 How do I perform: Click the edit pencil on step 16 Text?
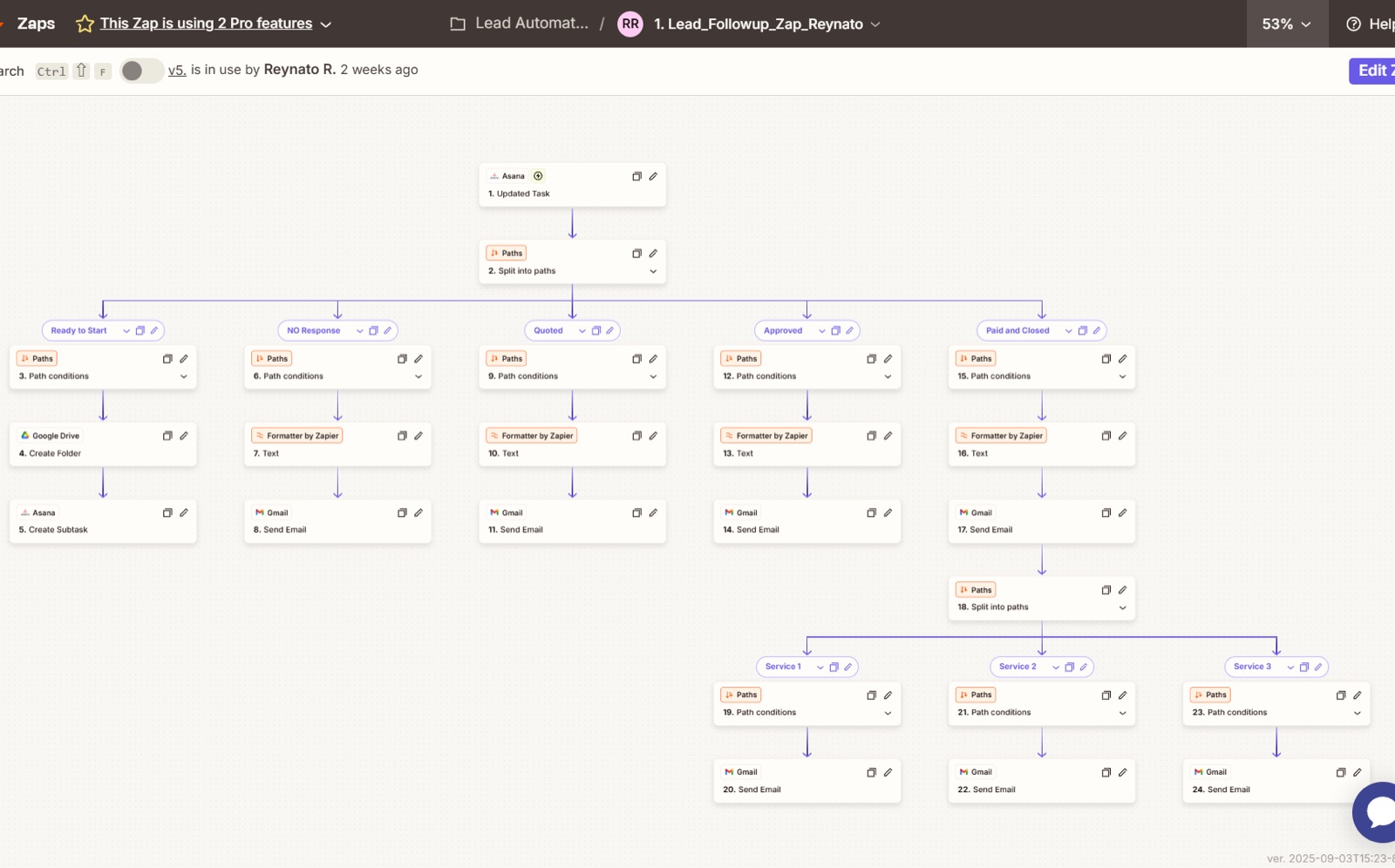(x=1122, y=436)
